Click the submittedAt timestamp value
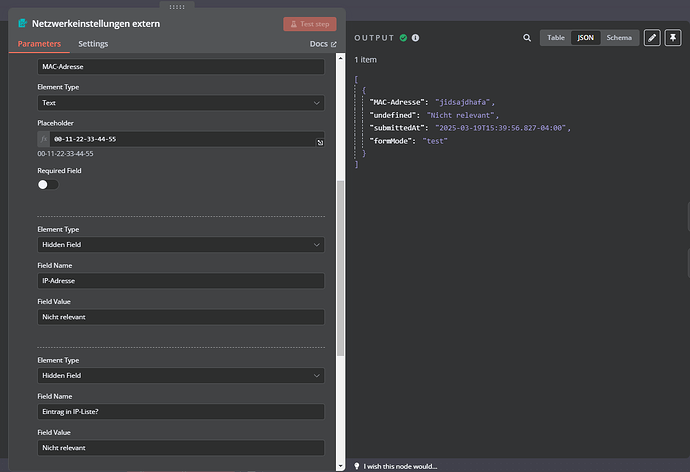 tap(501, 128)
